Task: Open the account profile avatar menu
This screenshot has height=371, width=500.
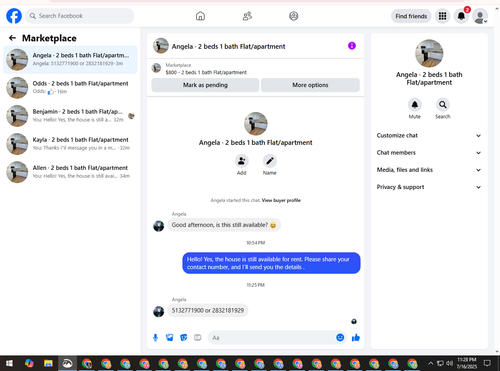Action: pyautogui.click(x=480, y=17)
